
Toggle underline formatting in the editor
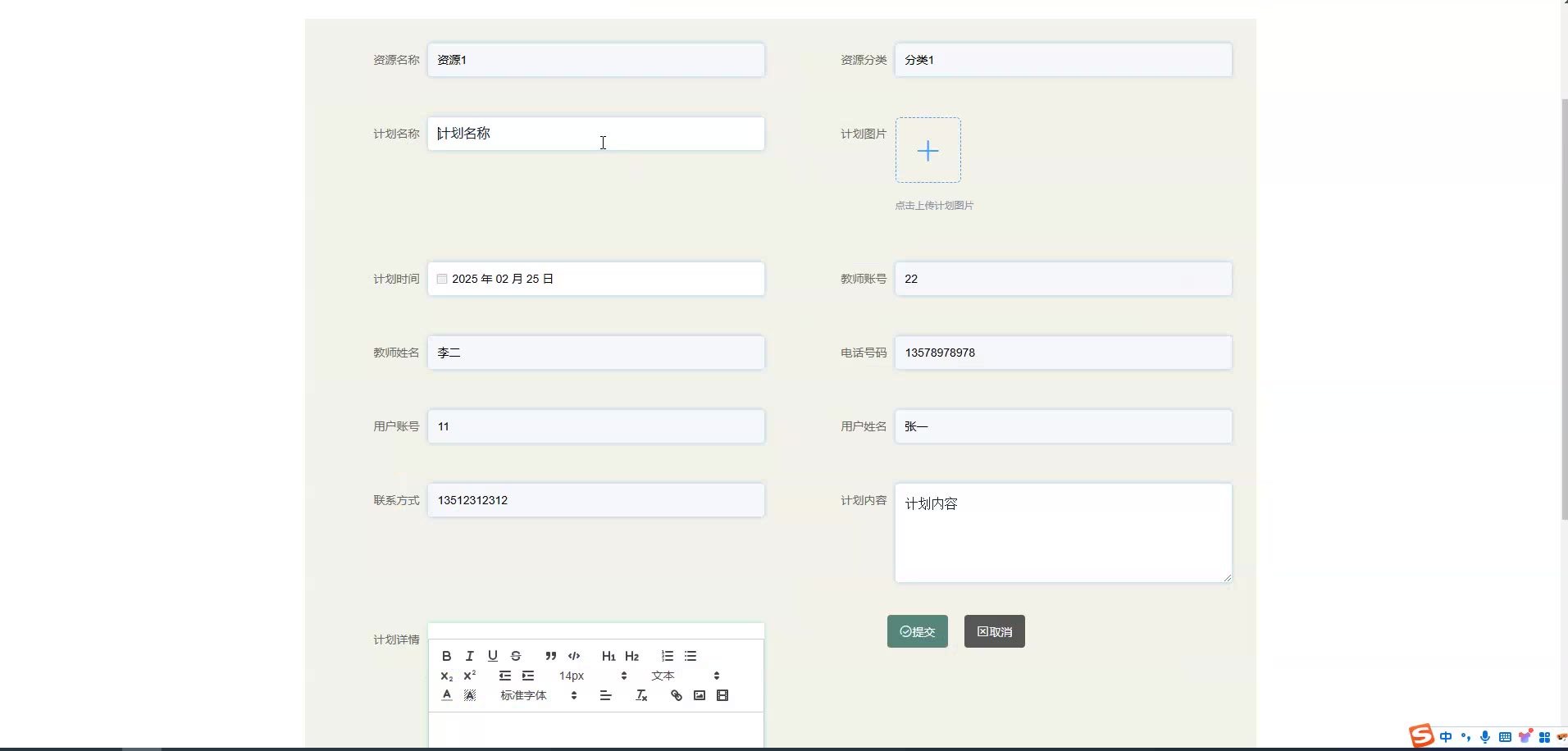pyautogui.click(x=492, y=656)
